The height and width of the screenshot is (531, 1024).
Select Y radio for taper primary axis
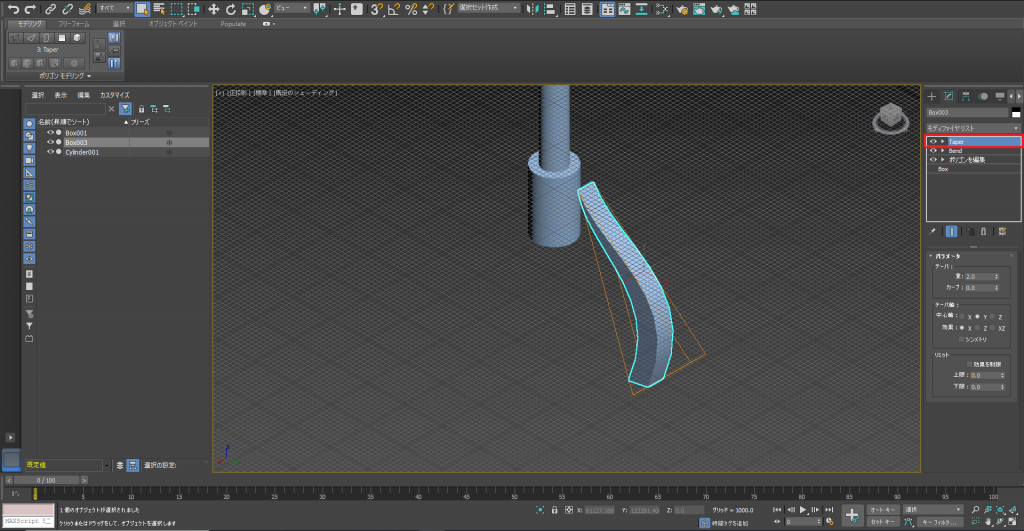tap(978, 316)
